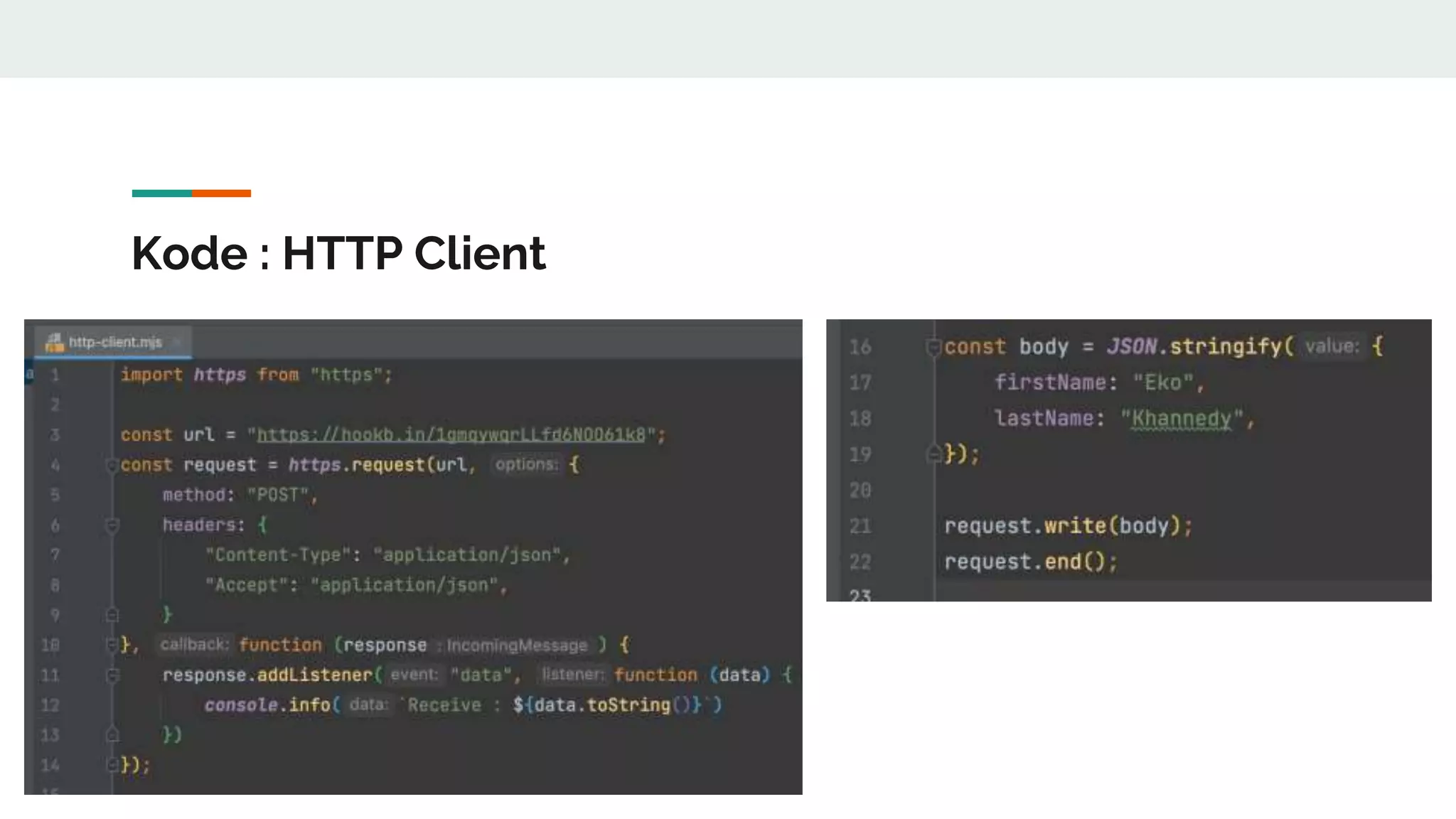Click line number 21 in gutter
1456x819 pixels.
pyautogui.click(x=860, y=526)
